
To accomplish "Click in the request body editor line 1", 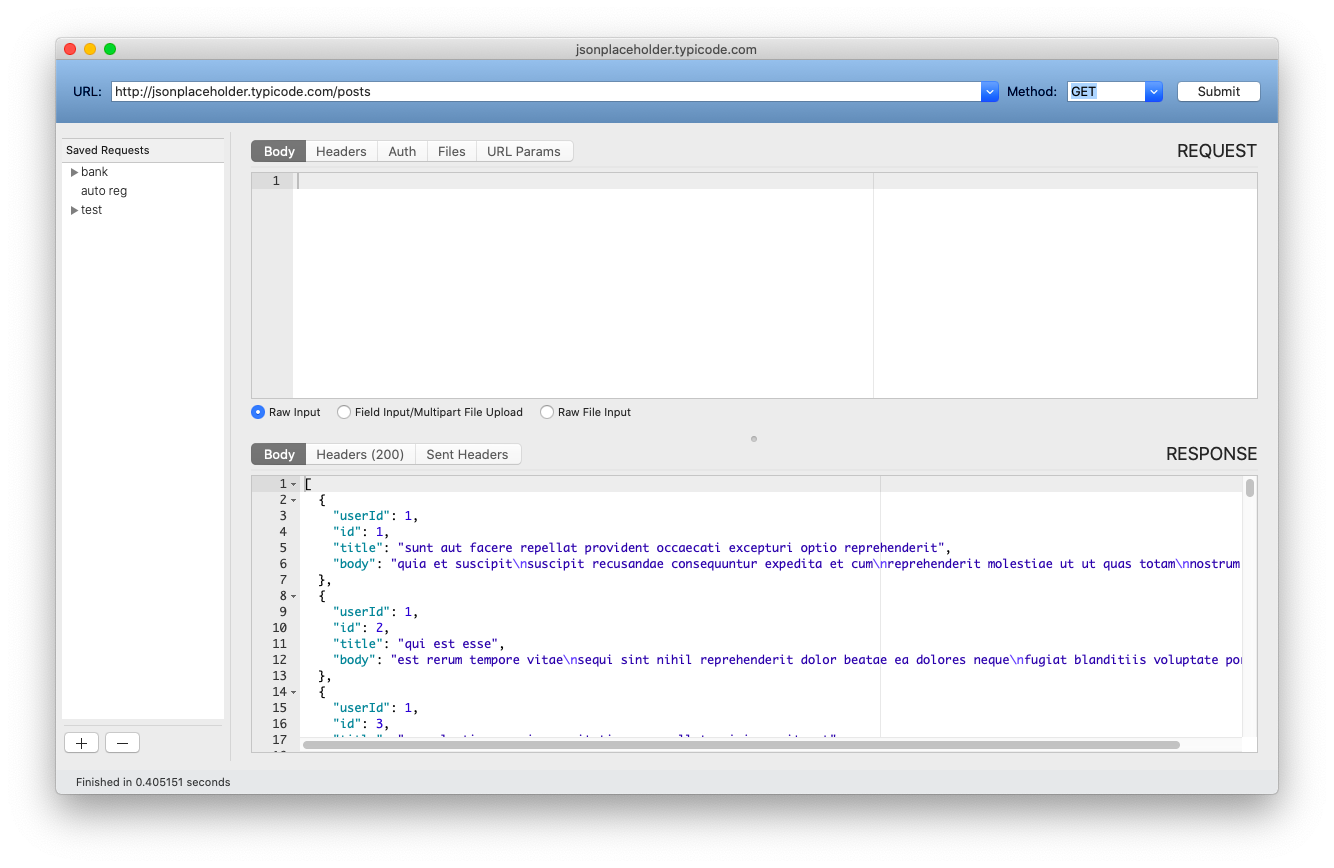I will point(775,181).
